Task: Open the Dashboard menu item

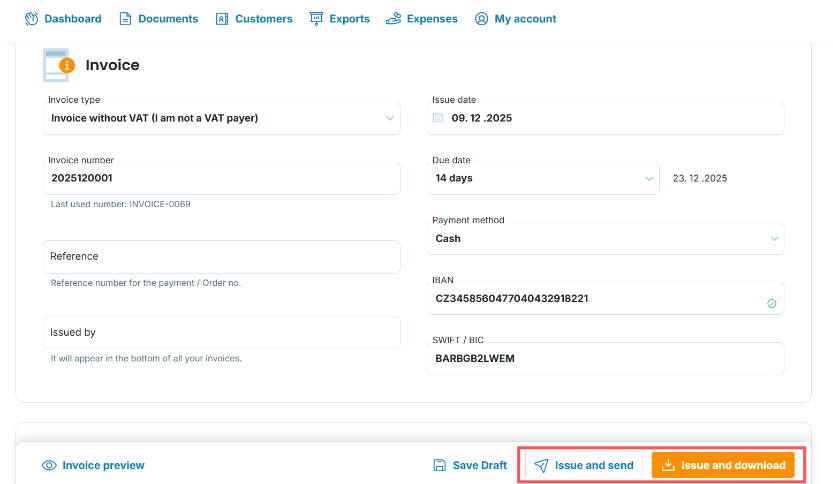Action: point(63,19)
